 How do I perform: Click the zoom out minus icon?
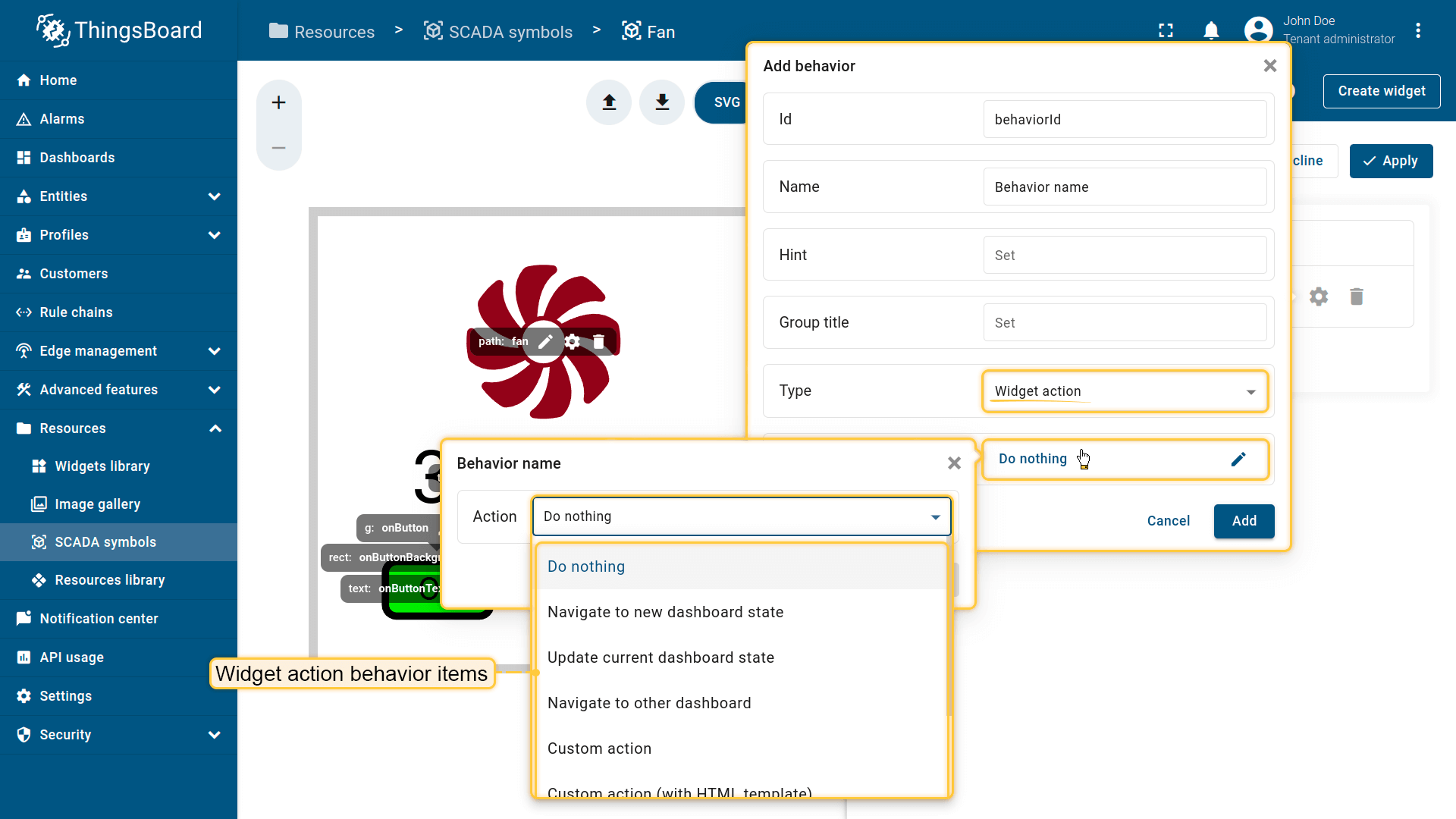(x=278, y=148)
